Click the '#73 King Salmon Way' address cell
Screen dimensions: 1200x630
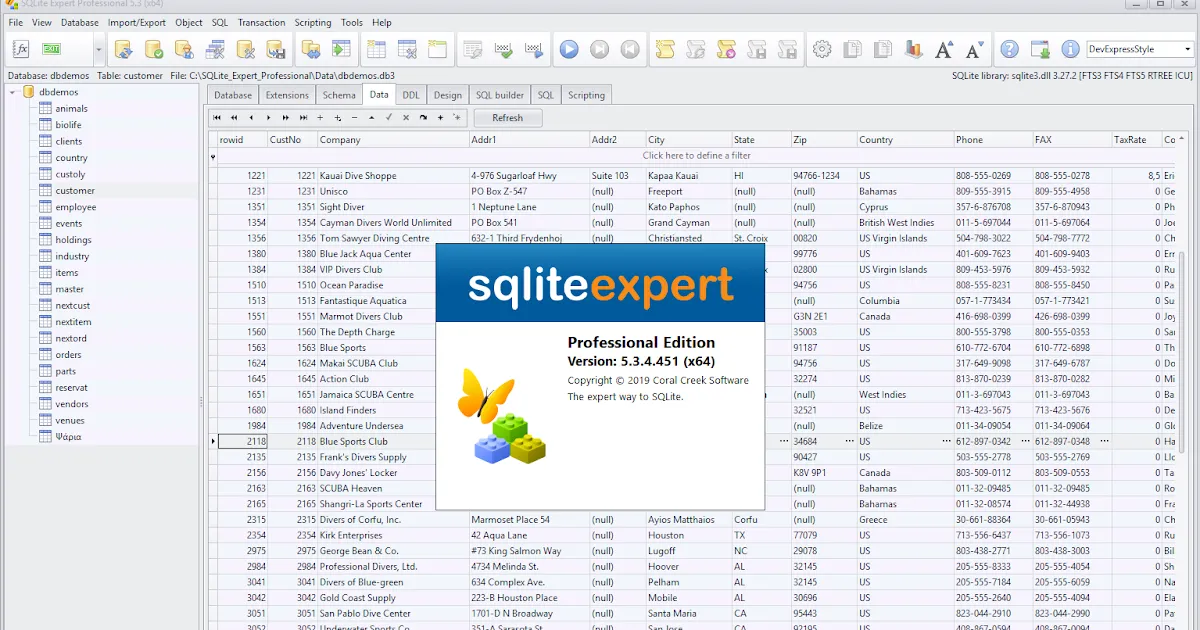(x=529, y=551)
